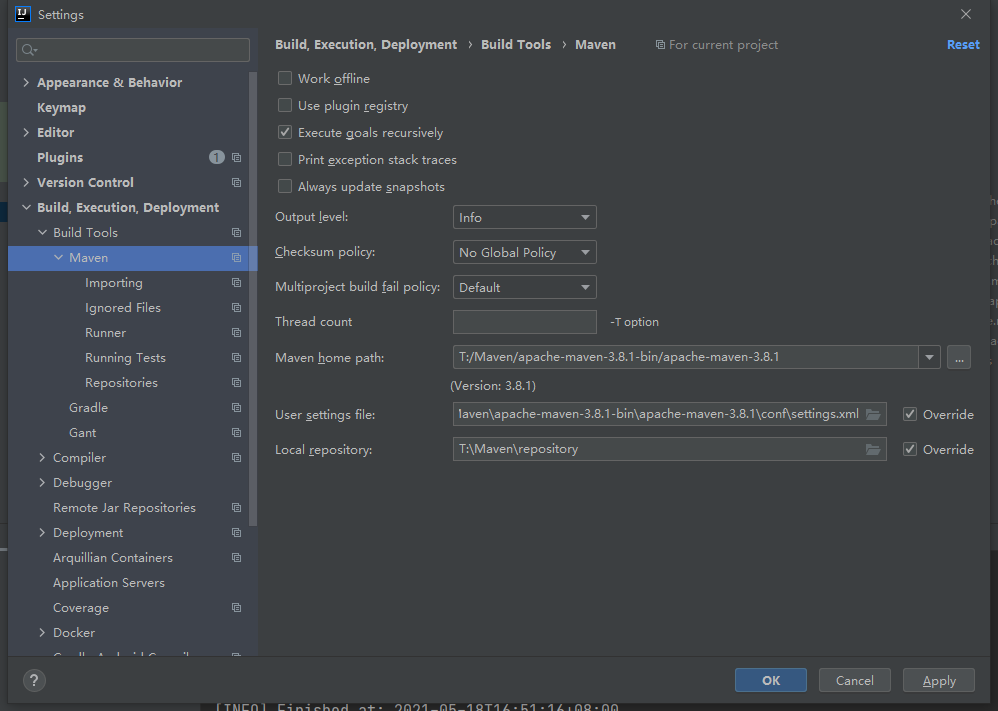
Task: Enable the Work offline checkbox
Action: (x=285, y=78)
